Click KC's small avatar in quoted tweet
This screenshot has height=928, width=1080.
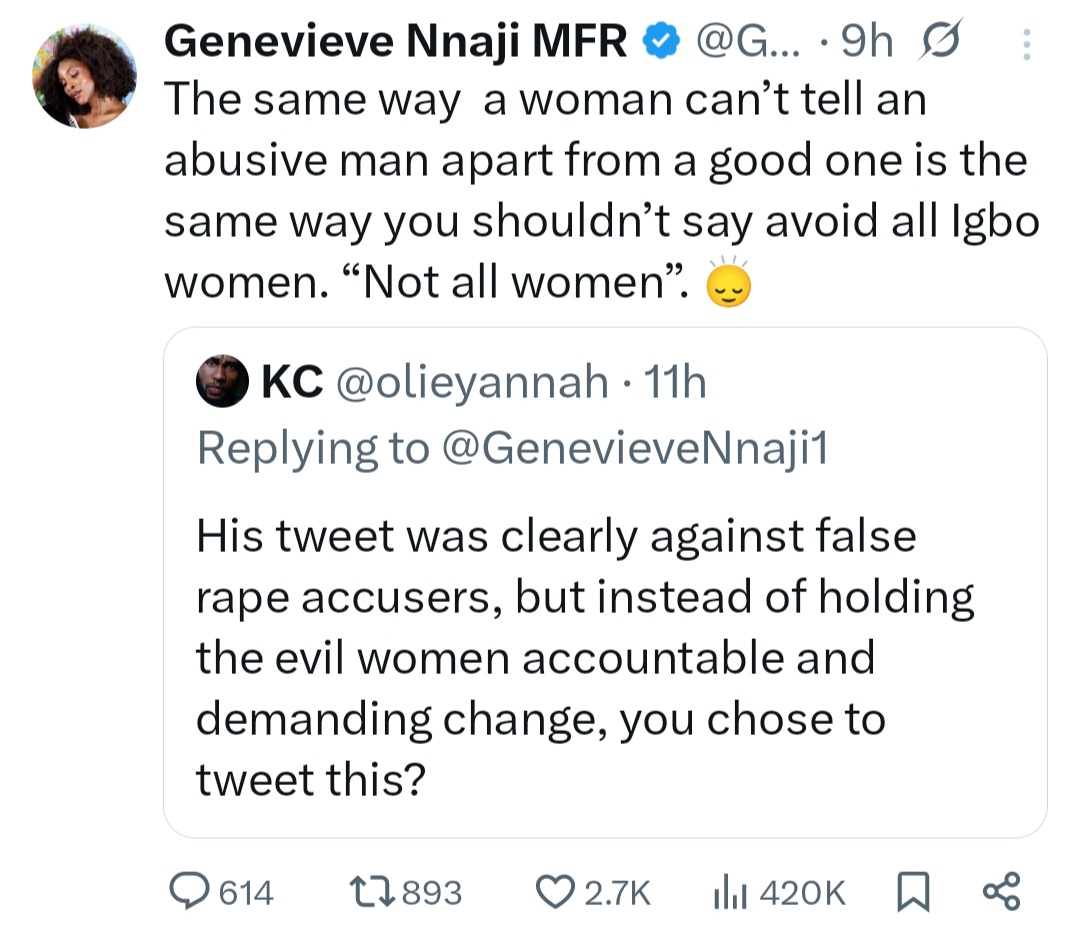[221, 381]
